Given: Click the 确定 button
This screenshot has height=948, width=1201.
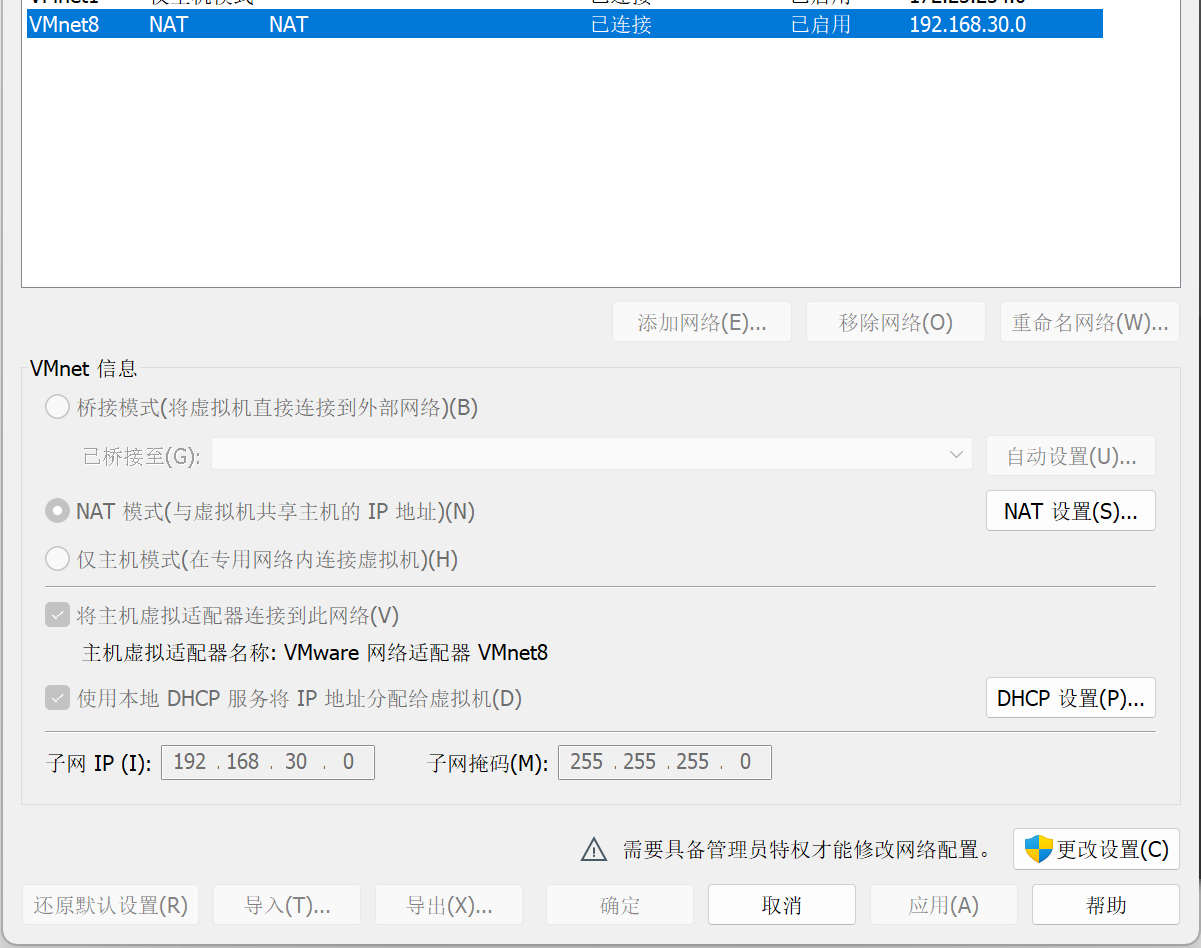Looking at the screenshot, I should coord(620,905).
